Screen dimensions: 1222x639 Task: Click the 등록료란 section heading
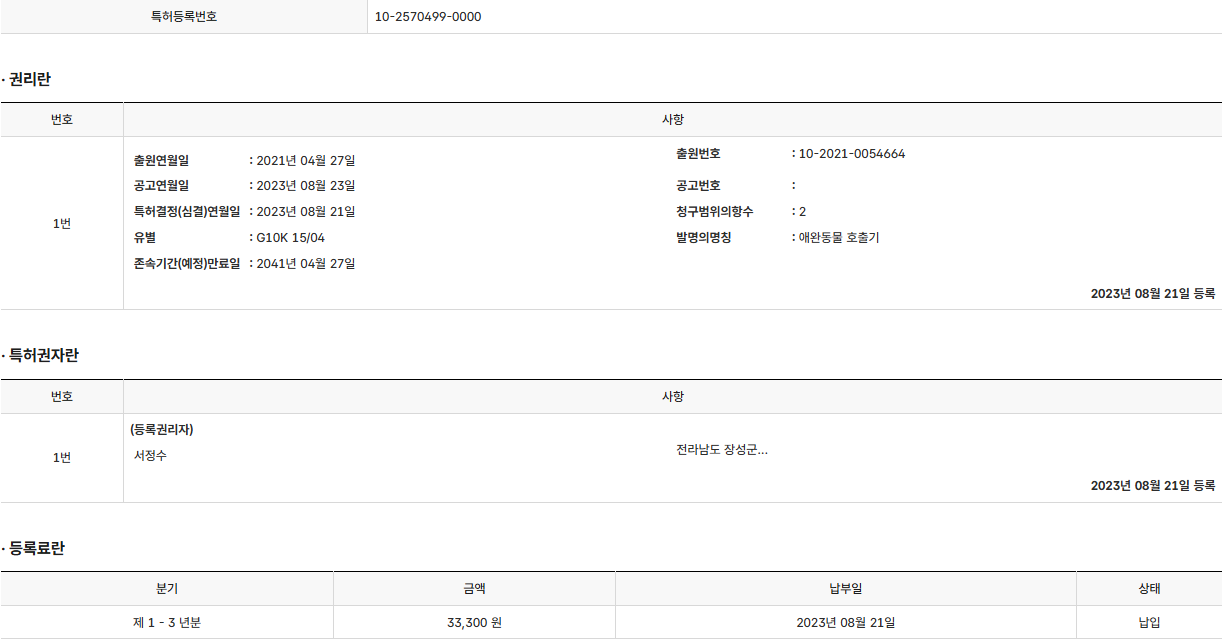click(x=36, y=549)
